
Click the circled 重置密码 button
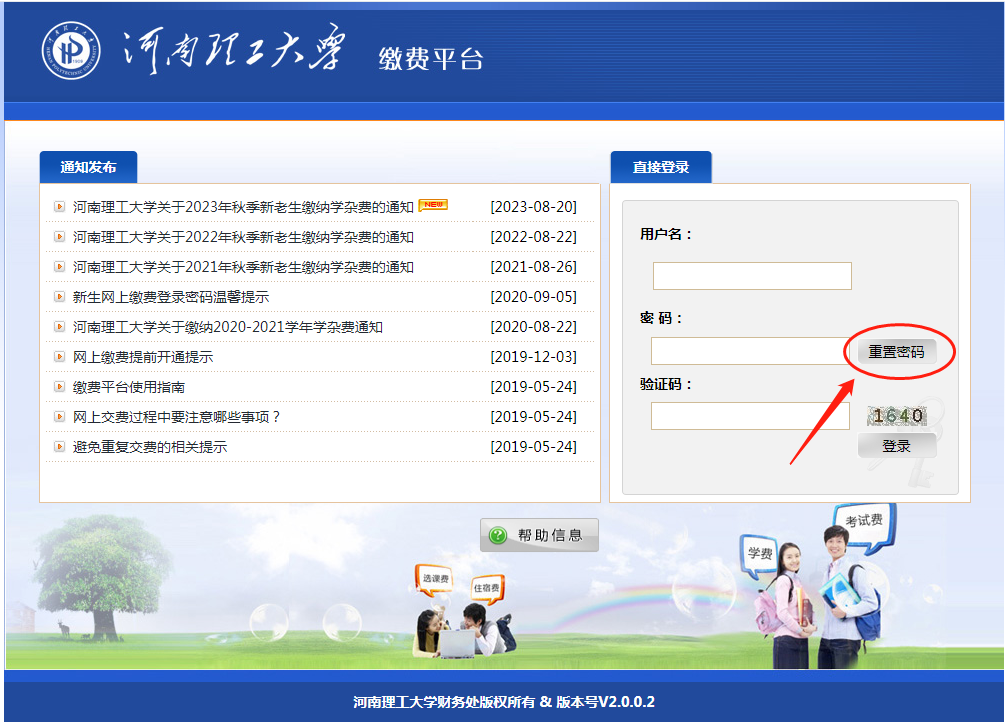(x=899, y=352)
